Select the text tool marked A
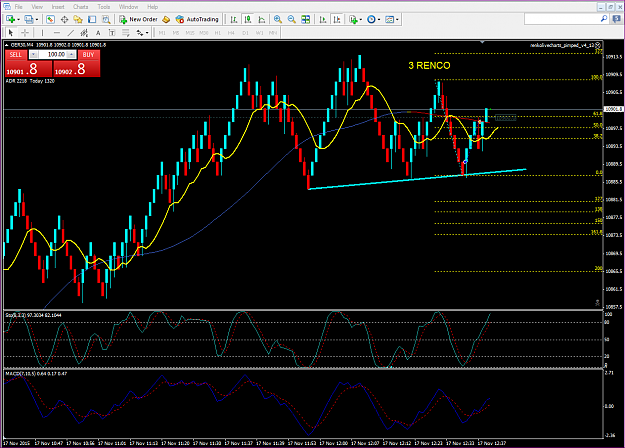This screenshot has height=448, width=625. (x=98, y=33)
